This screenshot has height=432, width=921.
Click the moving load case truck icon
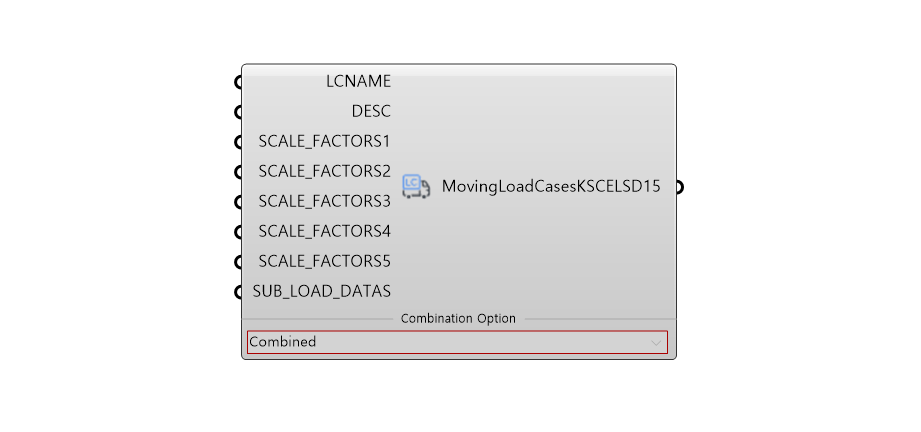(x=416, y=186)
